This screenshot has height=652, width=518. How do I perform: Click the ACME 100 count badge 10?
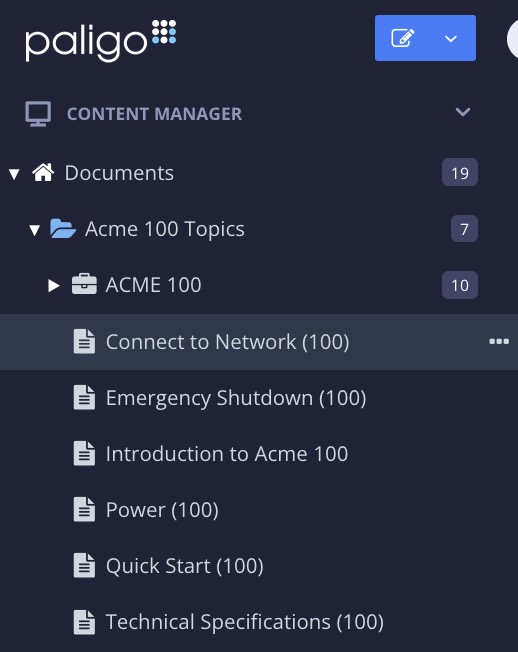[460, 285]
